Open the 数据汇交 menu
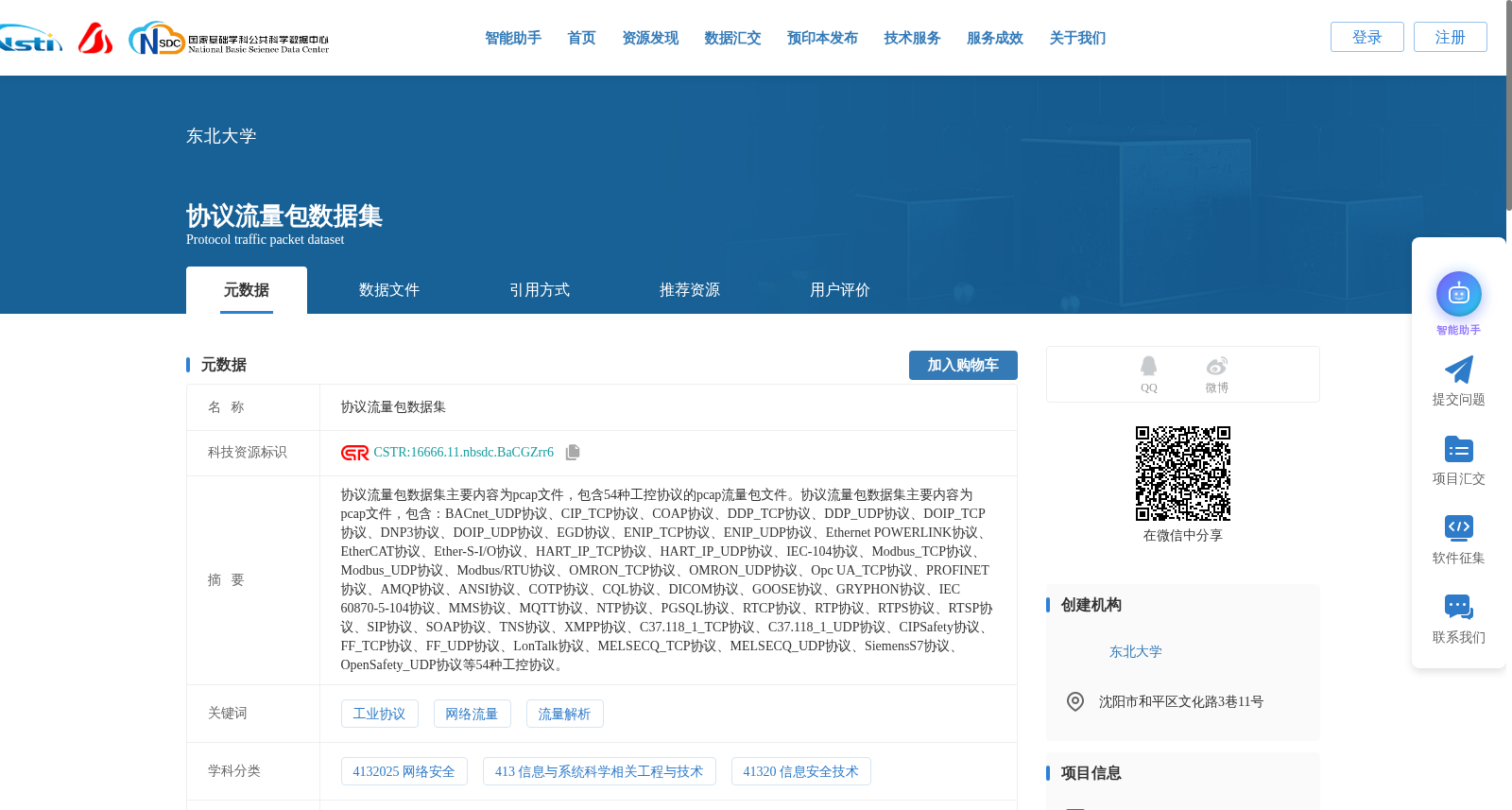The height and width of the screenshot is (810, 1512). [x=732, y=38]
